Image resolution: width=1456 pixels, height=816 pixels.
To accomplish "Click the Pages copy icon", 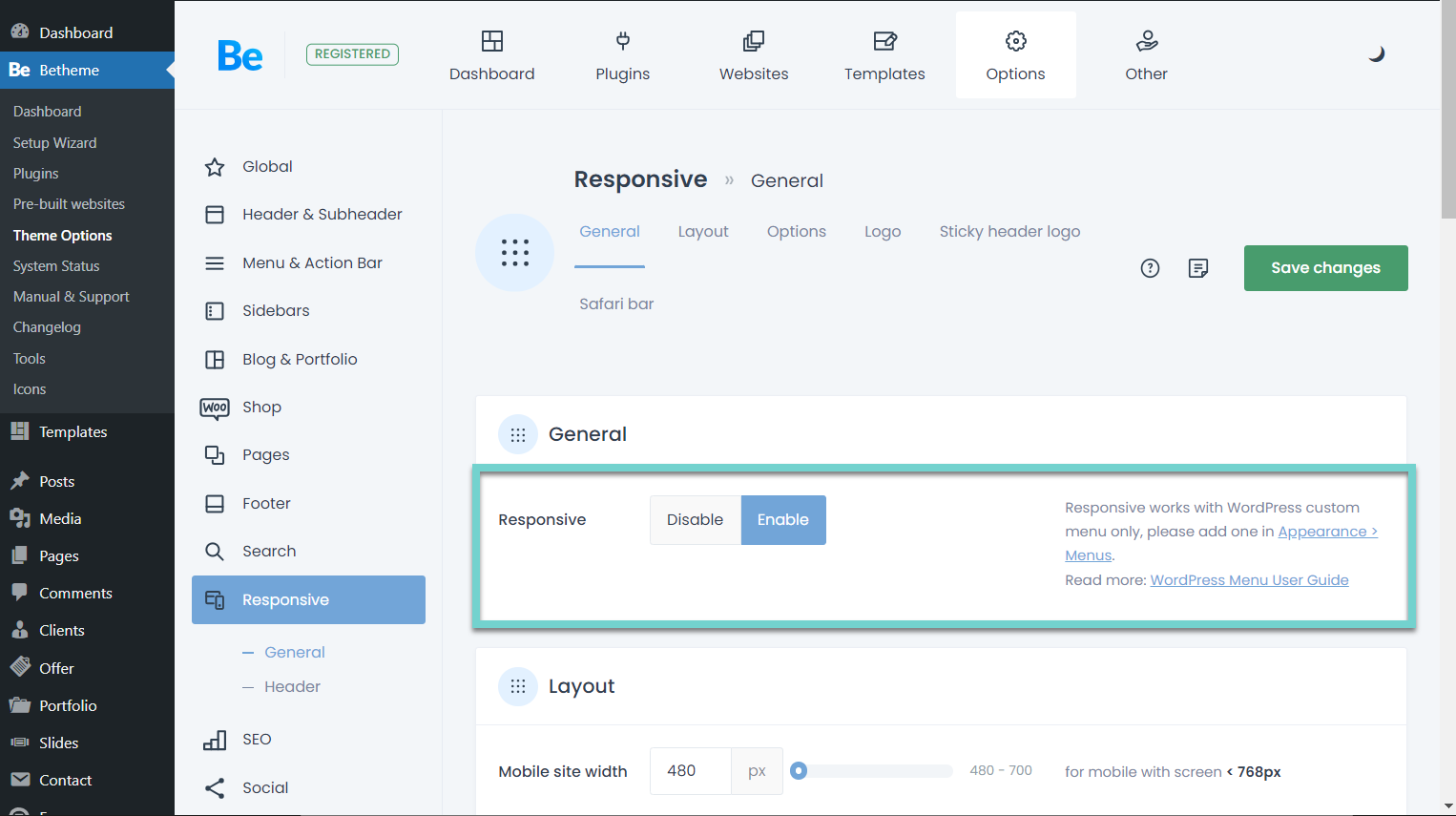I will (x=215, y=455).
